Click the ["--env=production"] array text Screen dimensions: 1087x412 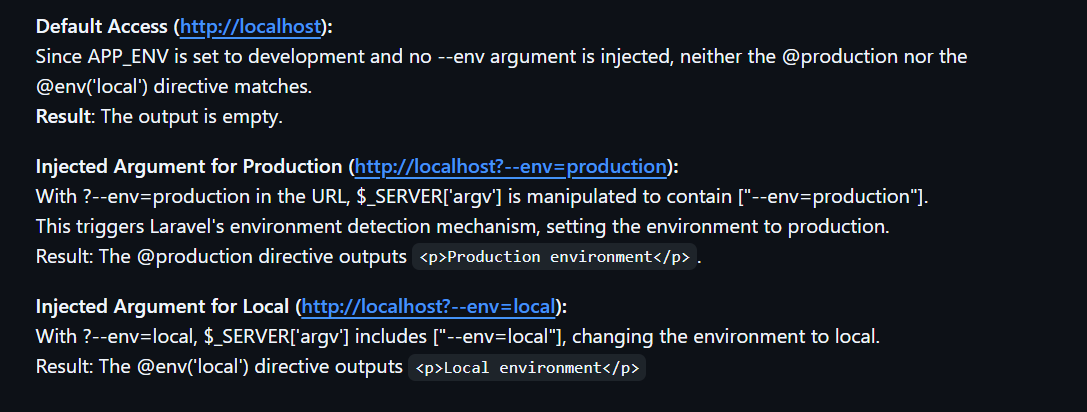coord(831,197)
